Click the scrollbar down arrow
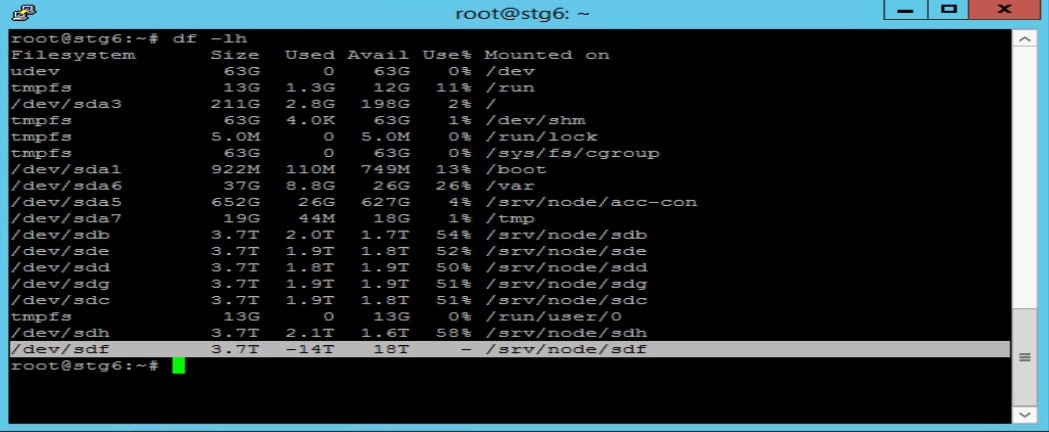This screenshot has width=1049, height=432. (x=1024, y=415)
